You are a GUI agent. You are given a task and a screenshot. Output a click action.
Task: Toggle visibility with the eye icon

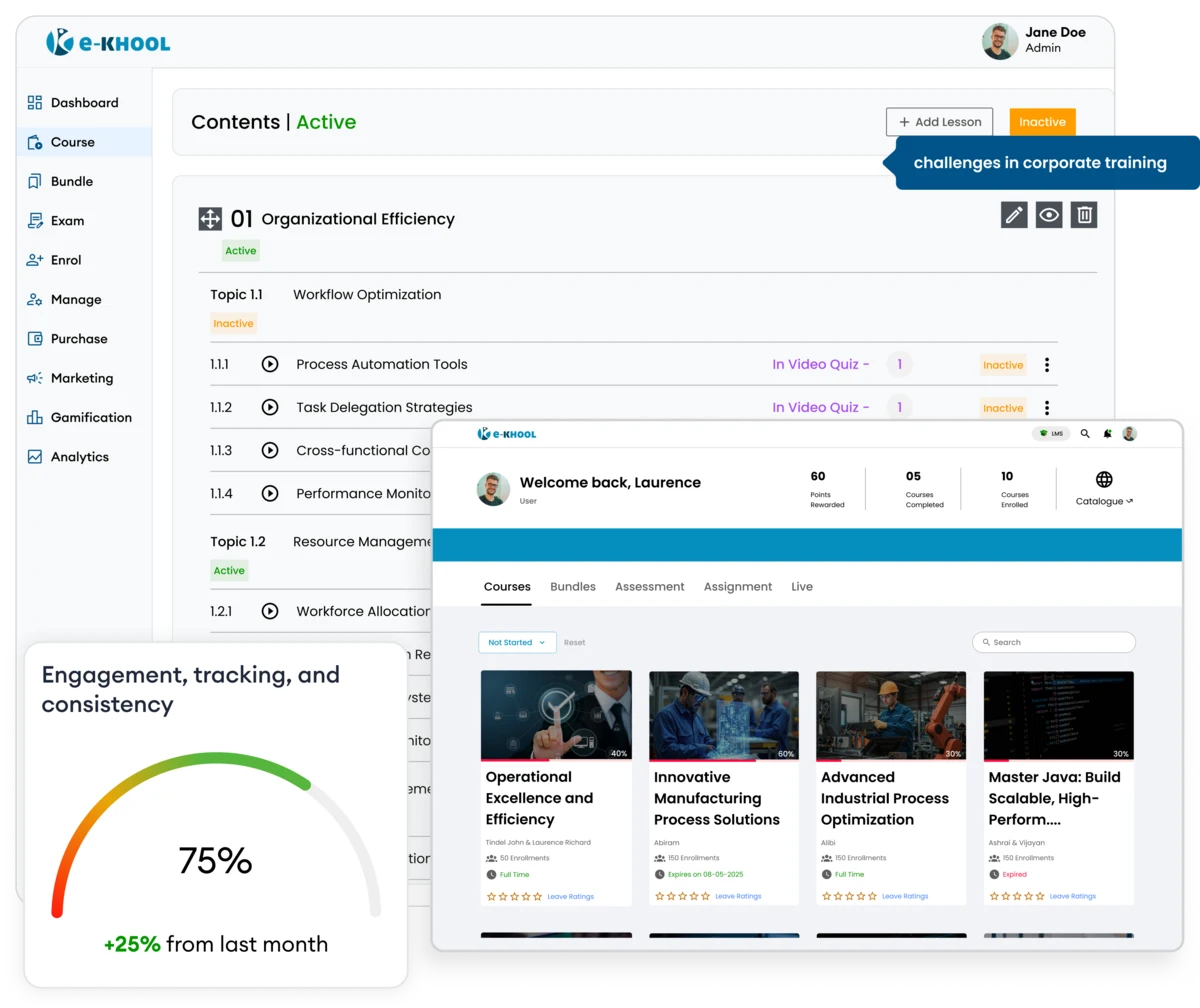point(1048,215)
